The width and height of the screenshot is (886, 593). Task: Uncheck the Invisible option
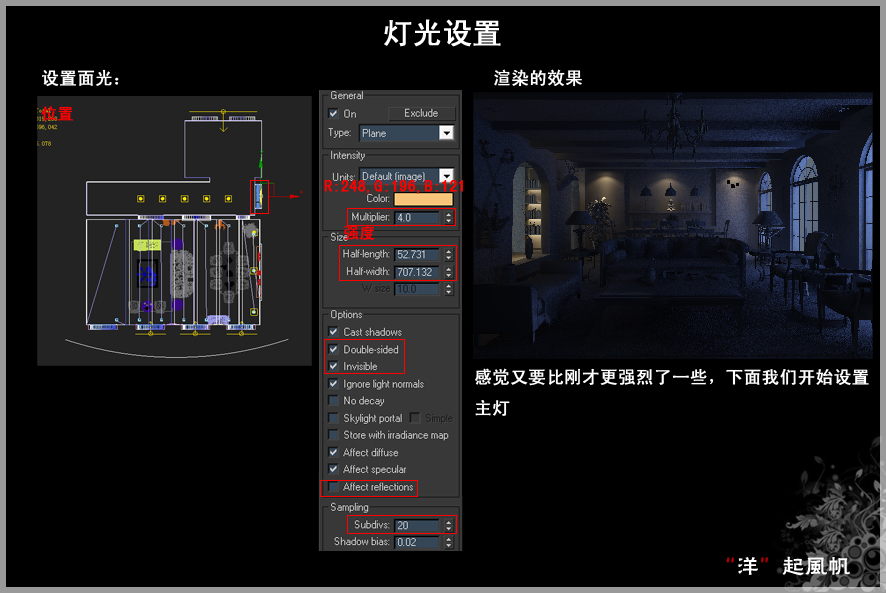coord(333,366)
